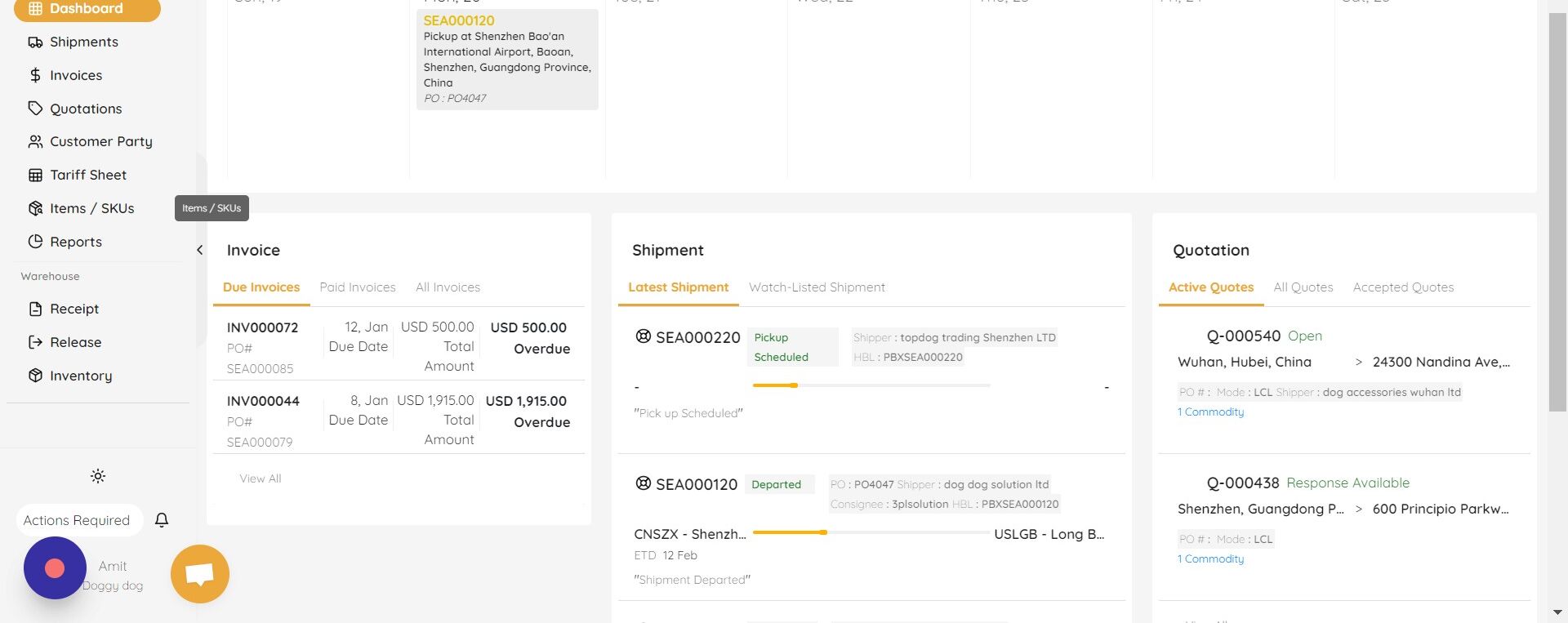This screenshot has width=1568, height=623.
Task: Switch to the Paid Invoices tab
Action: 358,287
